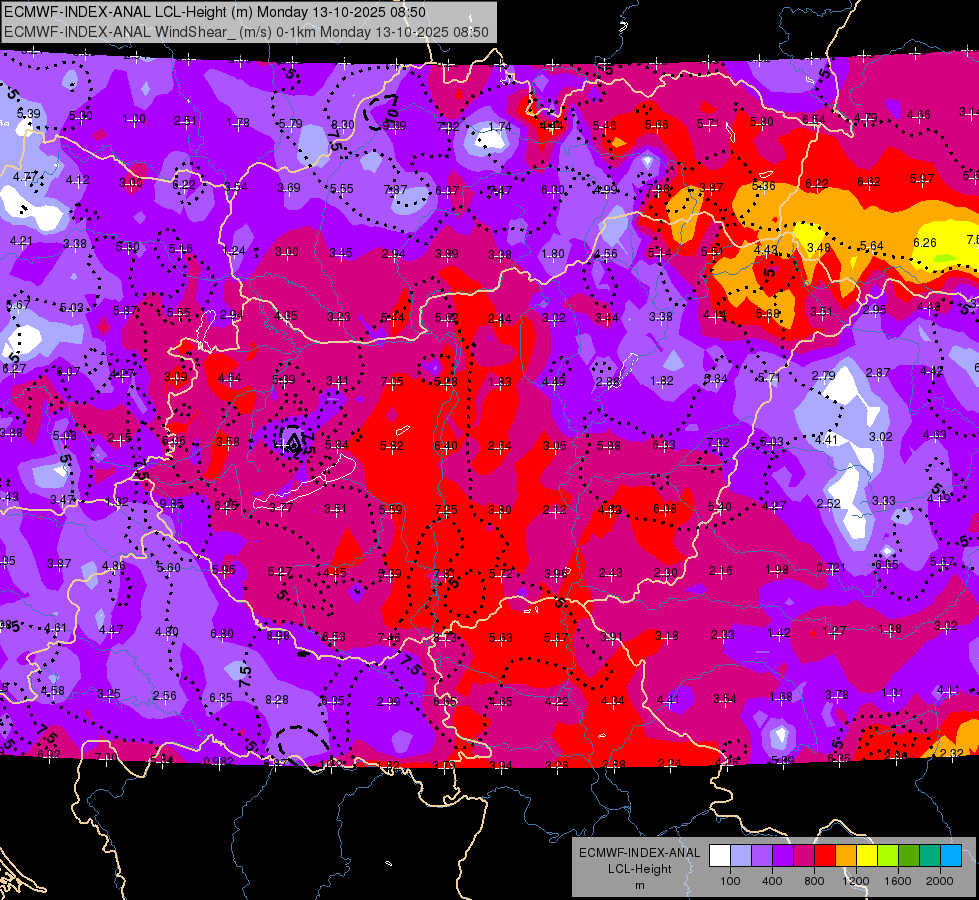Viewport: 979px width, 900px height.
Task: Click the grid value 1.42
Action: (779, 633)
